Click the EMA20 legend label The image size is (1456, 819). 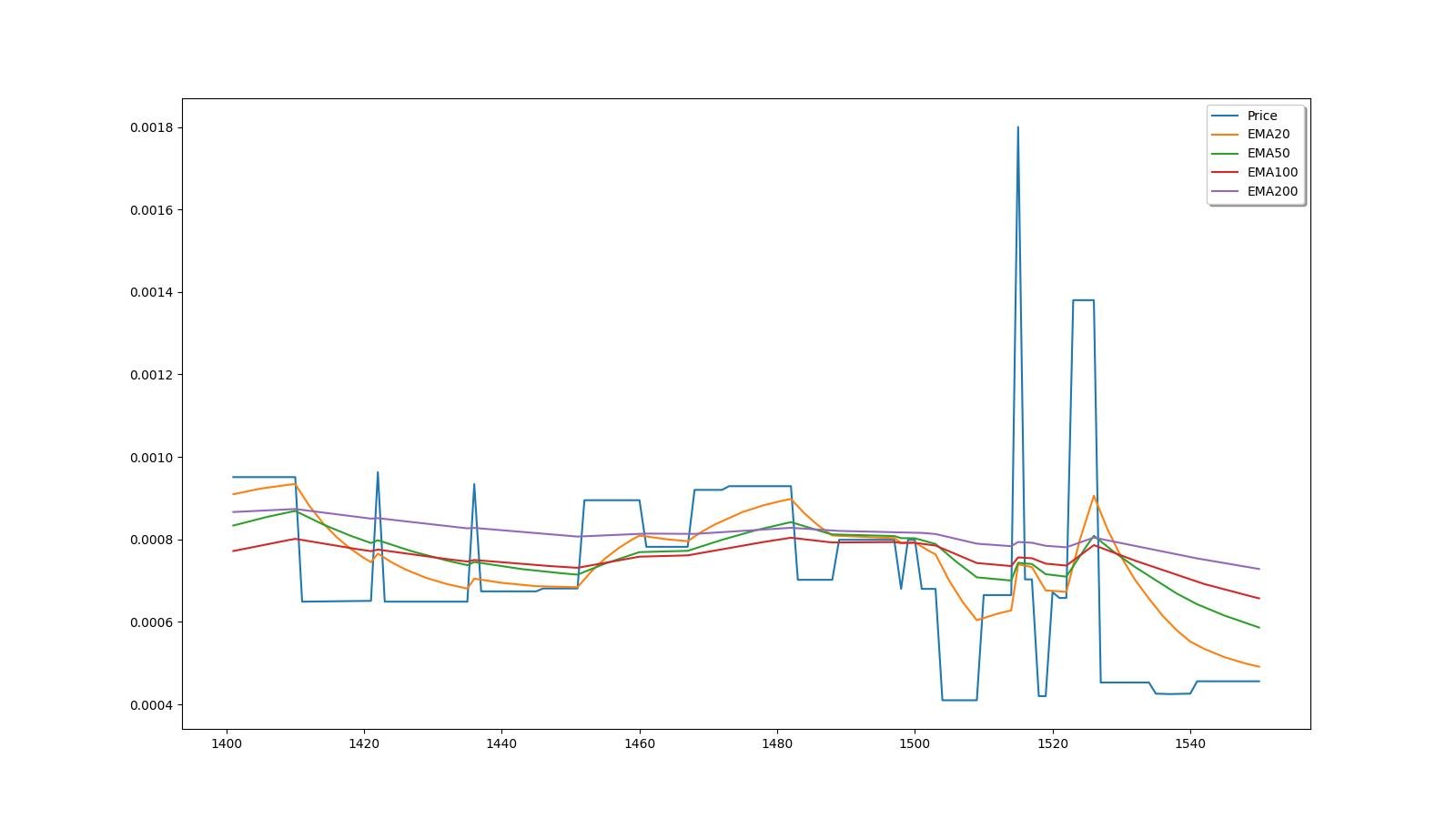click(1268, 134)
